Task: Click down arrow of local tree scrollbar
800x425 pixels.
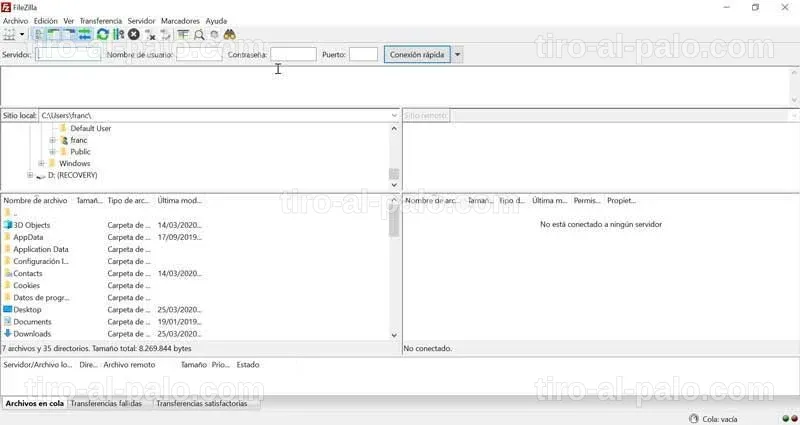Action: 394,185
